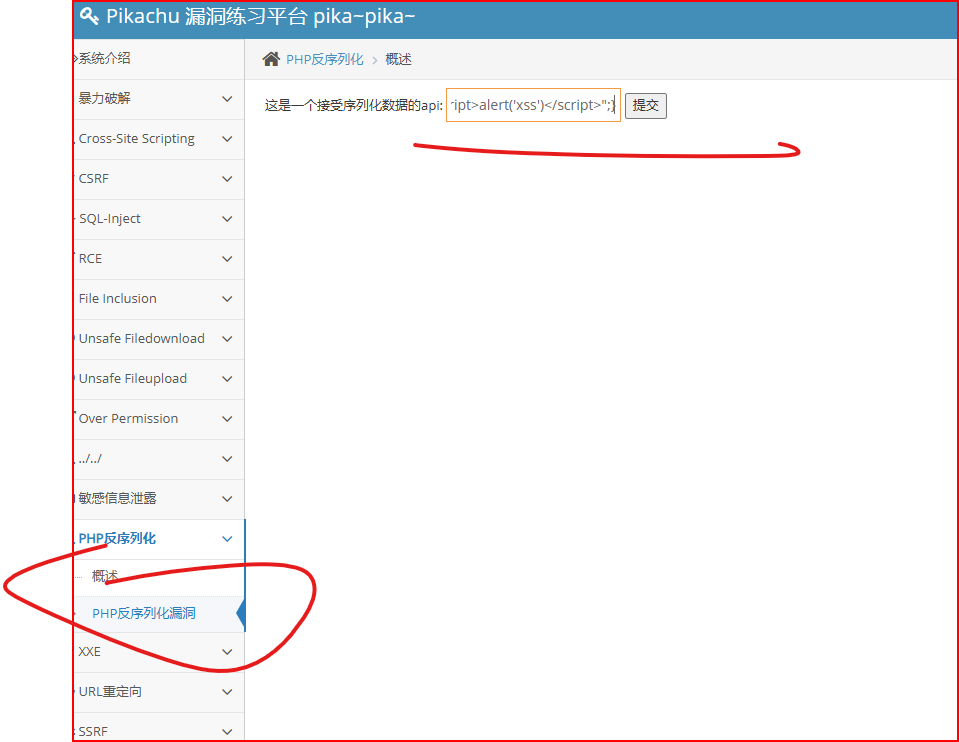Open the SSRF sidebar menu

[x=93, y=732]
